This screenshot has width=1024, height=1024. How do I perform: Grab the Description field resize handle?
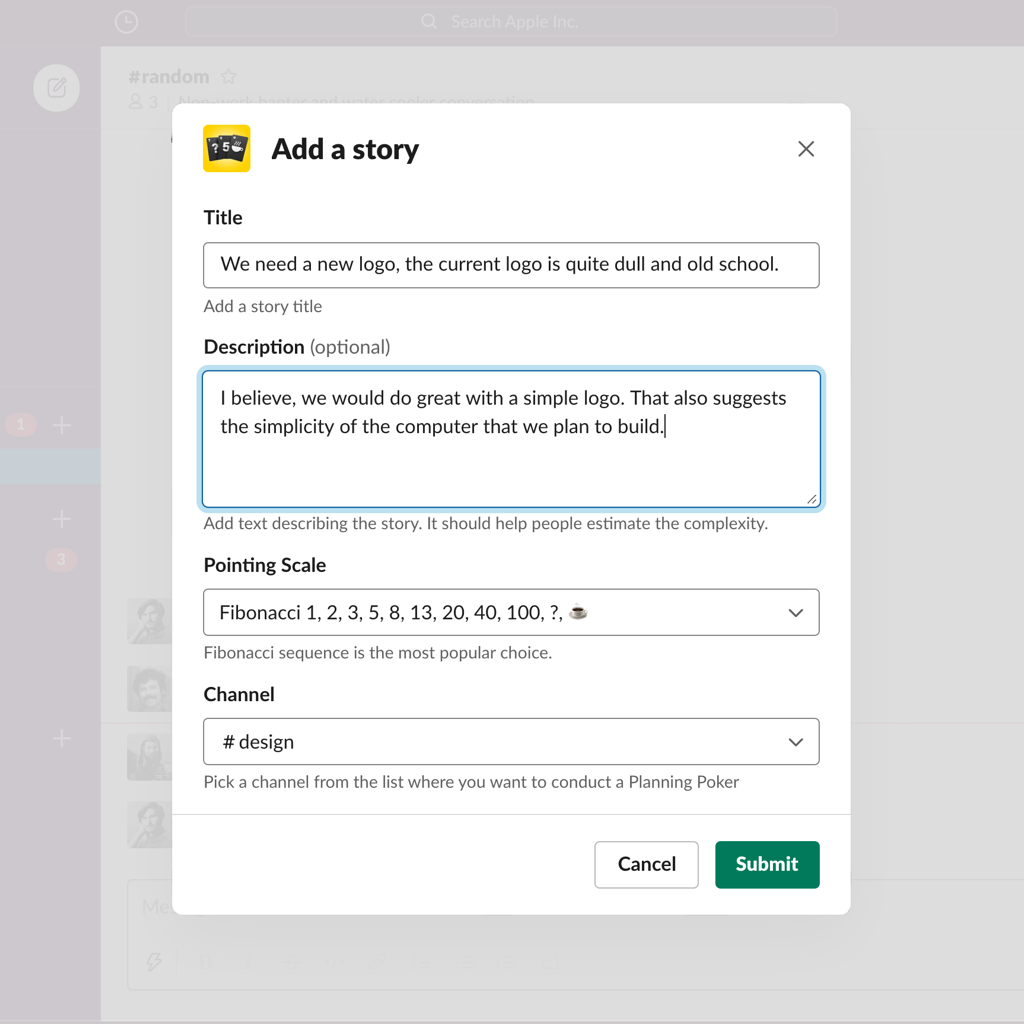pos(811,498)
